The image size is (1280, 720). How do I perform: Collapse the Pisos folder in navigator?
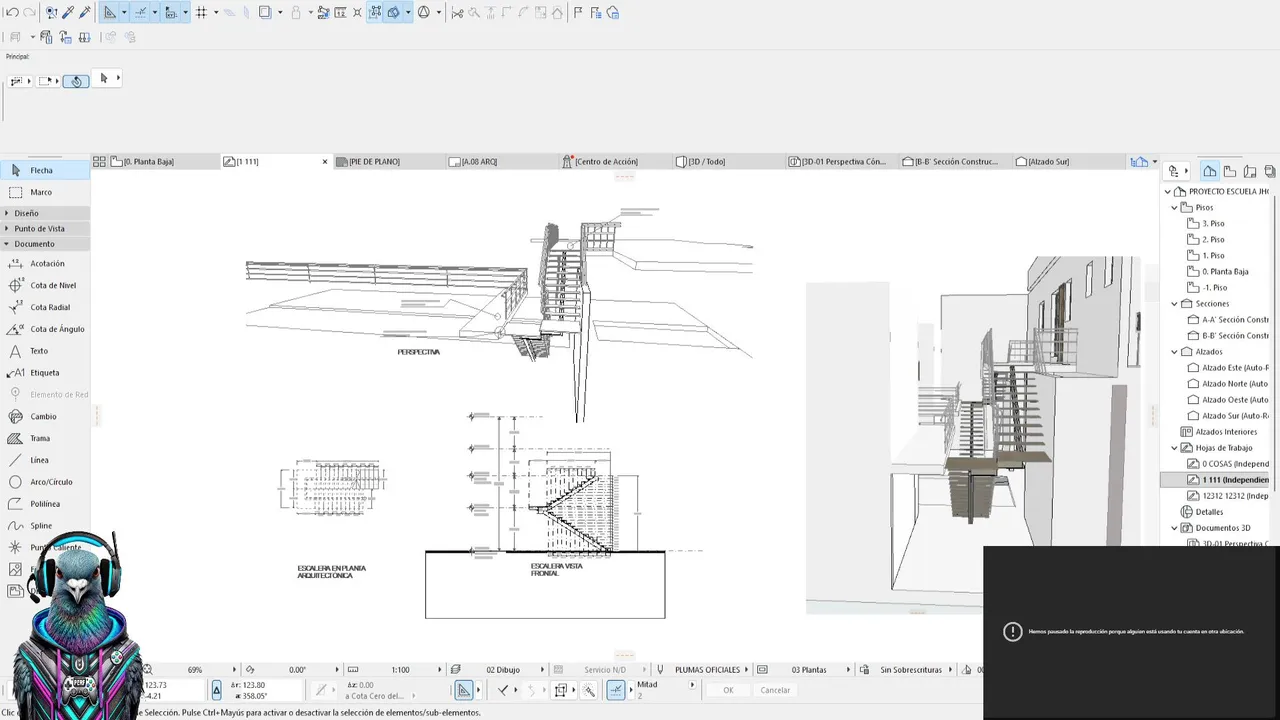(1175, 208)
